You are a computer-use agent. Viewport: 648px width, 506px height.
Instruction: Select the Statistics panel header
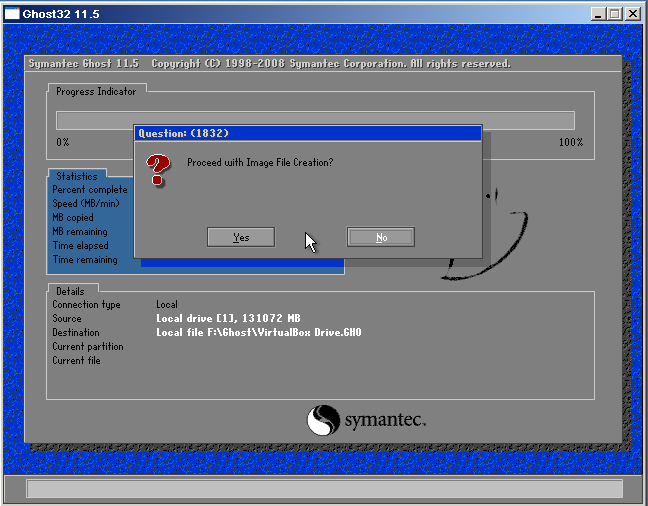(77, 177)
